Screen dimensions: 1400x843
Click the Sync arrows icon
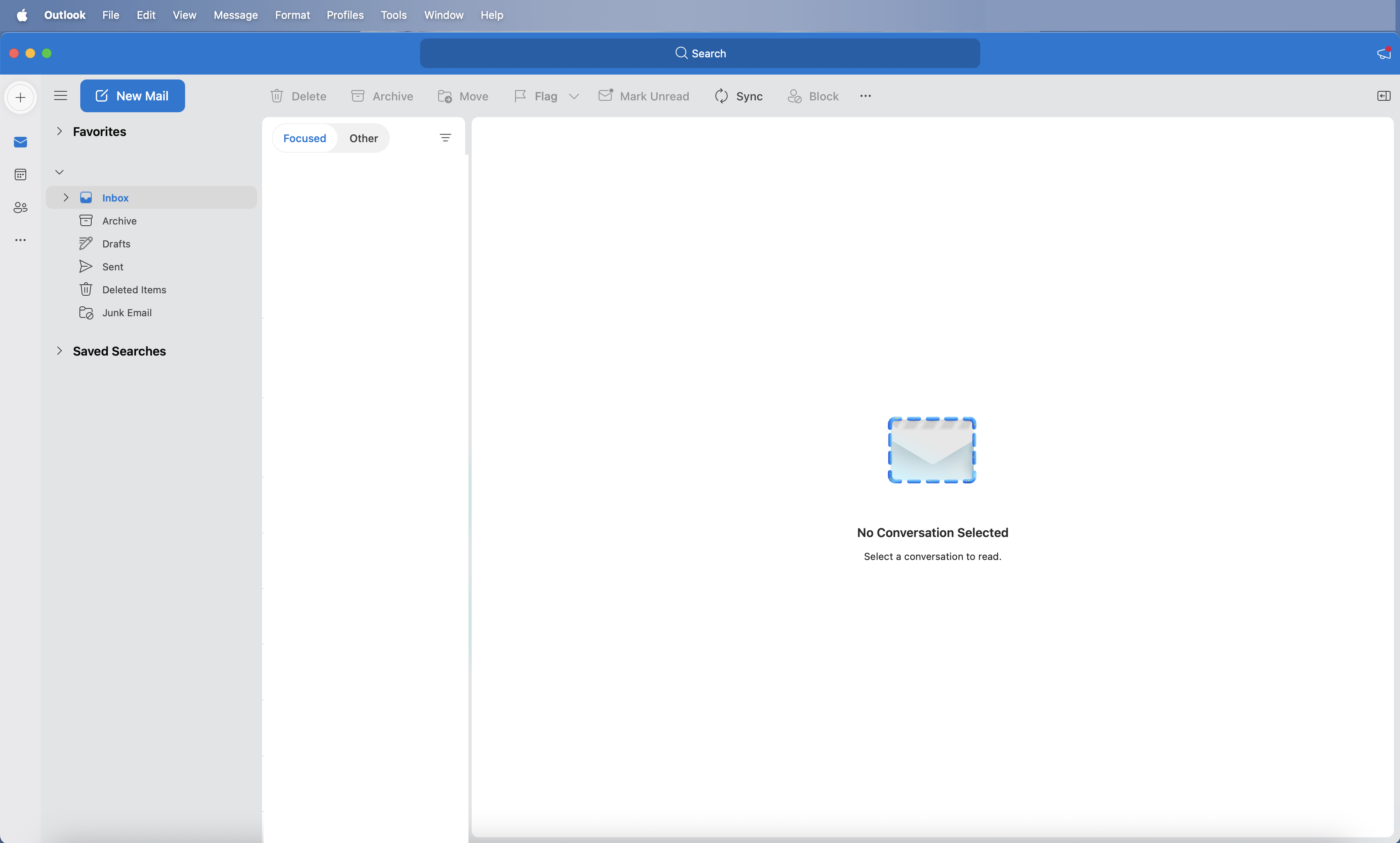(721, 96)
